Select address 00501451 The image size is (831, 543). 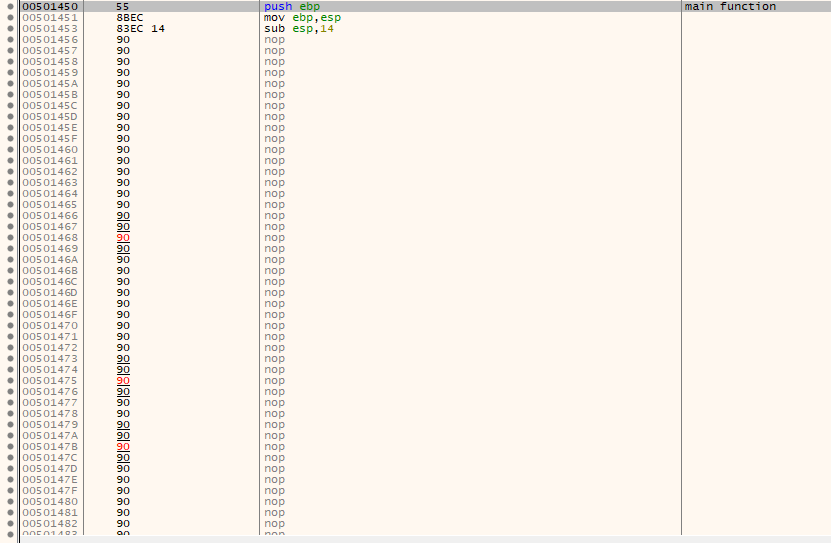(50, 17)
